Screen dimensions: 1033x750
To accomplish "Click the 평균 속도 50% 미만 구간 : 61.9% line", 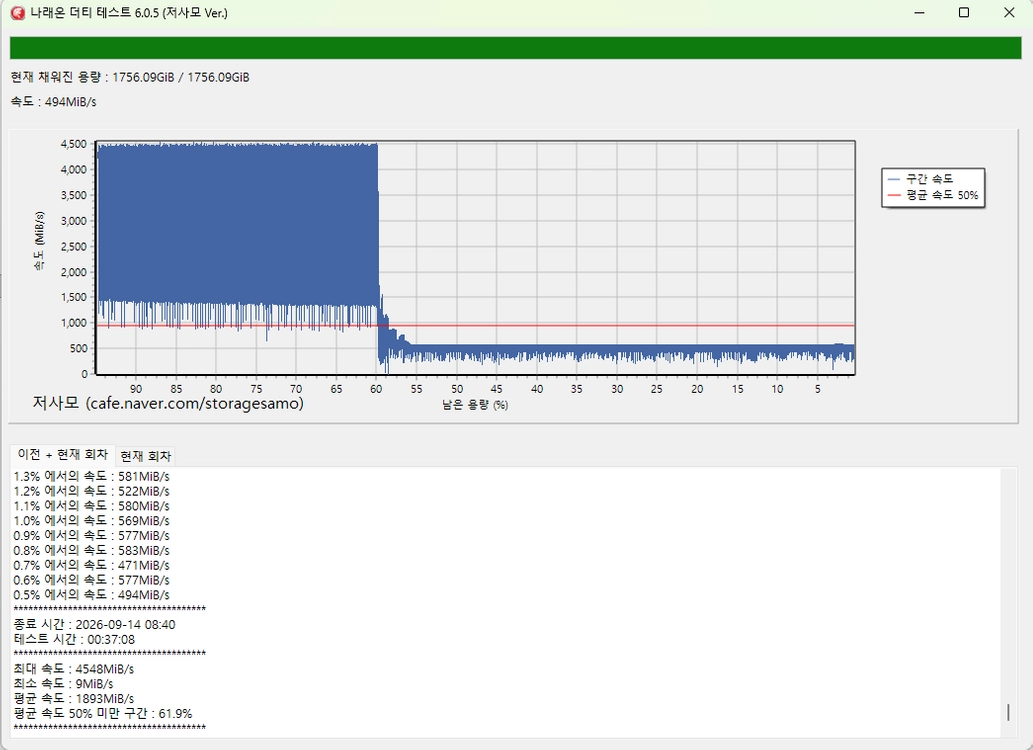I will pyautogui.click(x=103, y=713).
